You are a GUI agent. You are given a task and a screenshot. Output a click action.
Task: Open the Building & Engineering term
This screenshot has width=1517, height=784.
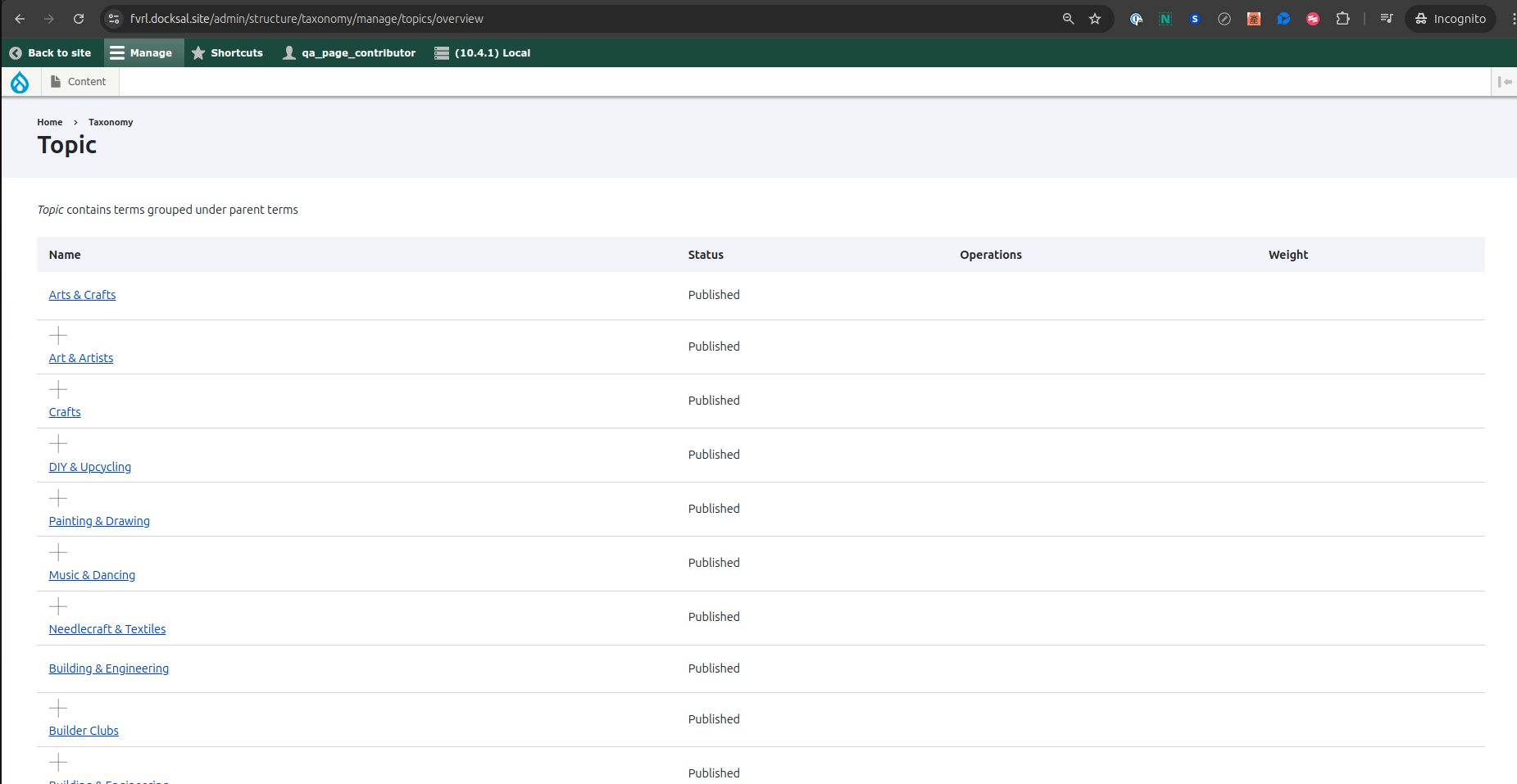(x=108, y=668)
